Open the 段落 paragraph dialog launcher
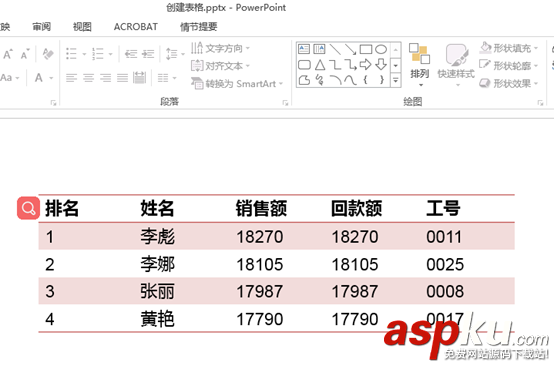The image size is (554, 366). click(x=285, y=103)
